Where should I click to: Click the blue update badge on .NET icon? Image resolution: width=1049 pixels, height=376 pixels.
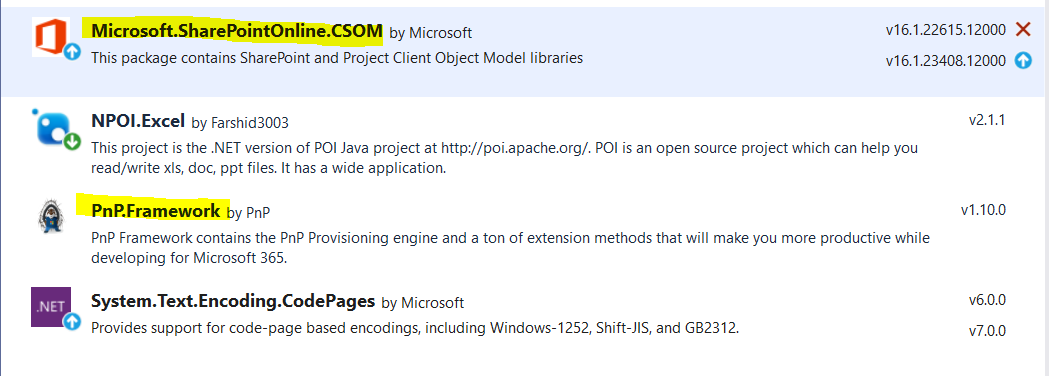click(x=72, y=322)
